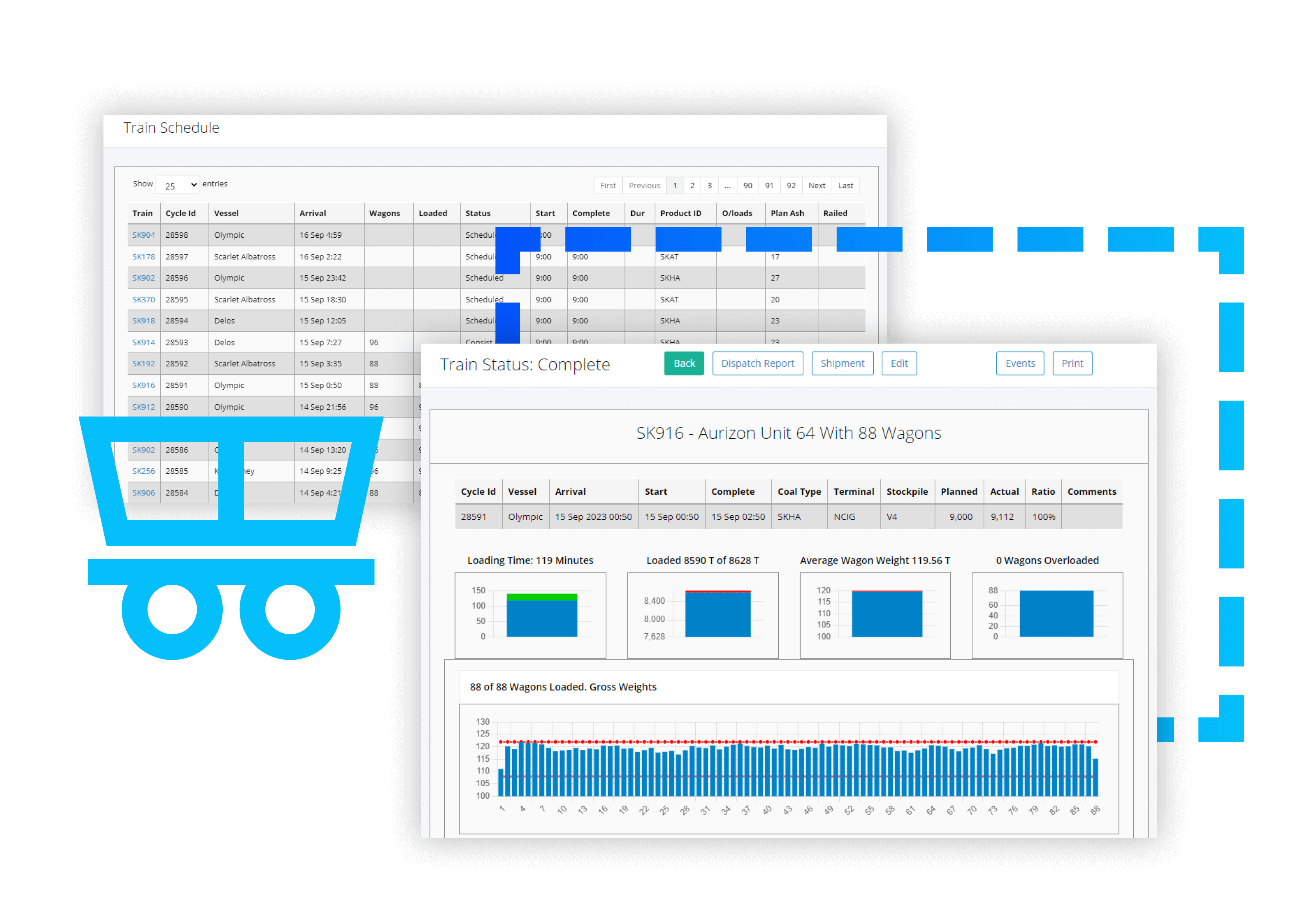Image resolution: width=1316 pixels, height=905 pixels.
Task: Sort schedule by Wagons column header
Action: pos(389,213)
